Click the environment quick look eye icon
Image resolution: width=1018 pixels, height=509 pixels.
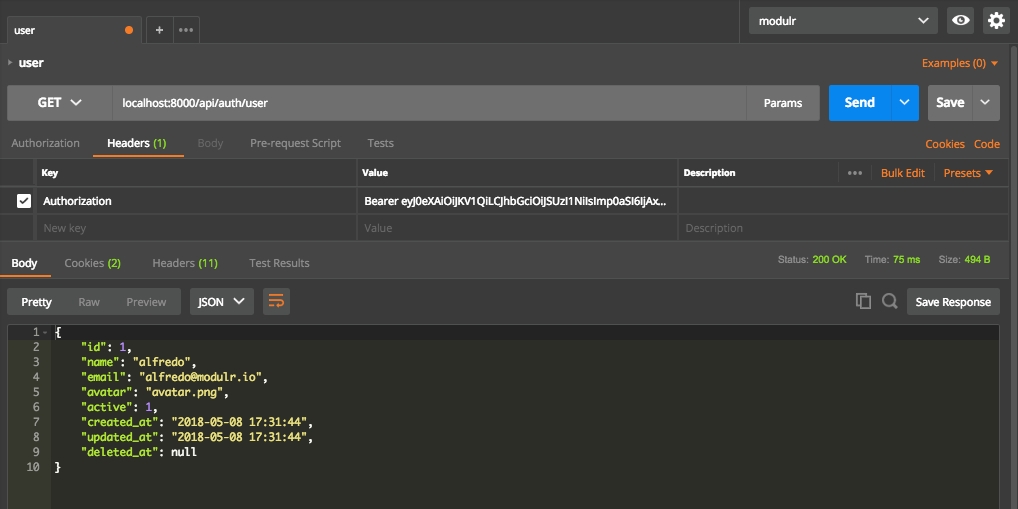coord(961,20)
